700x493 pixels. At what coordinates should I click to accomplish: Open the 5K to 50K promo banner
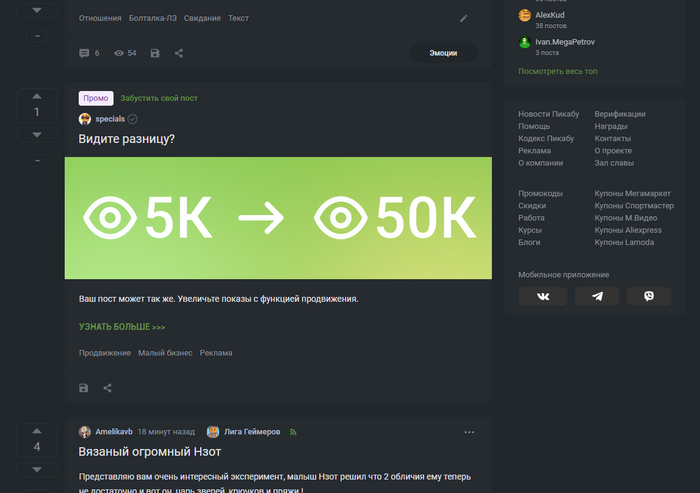pos(278,218)
